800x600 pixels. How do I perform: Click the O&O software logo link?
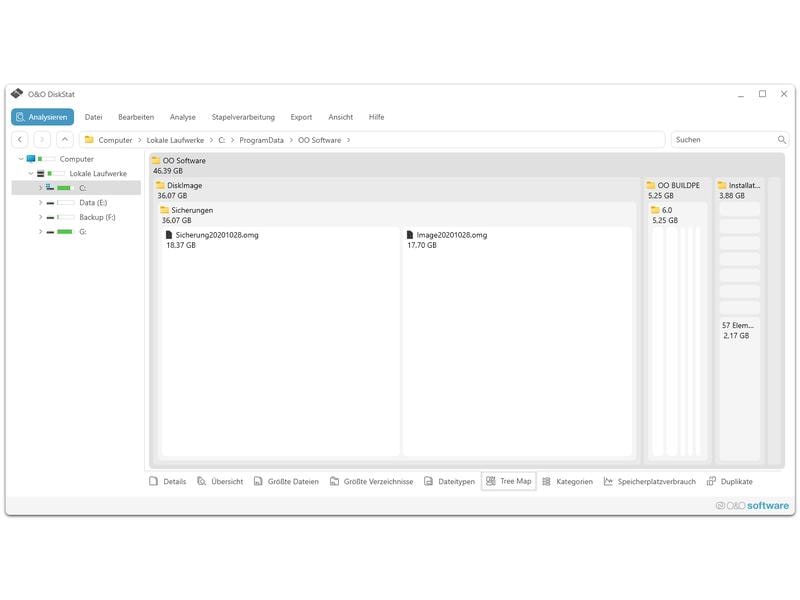pos(752,506)
